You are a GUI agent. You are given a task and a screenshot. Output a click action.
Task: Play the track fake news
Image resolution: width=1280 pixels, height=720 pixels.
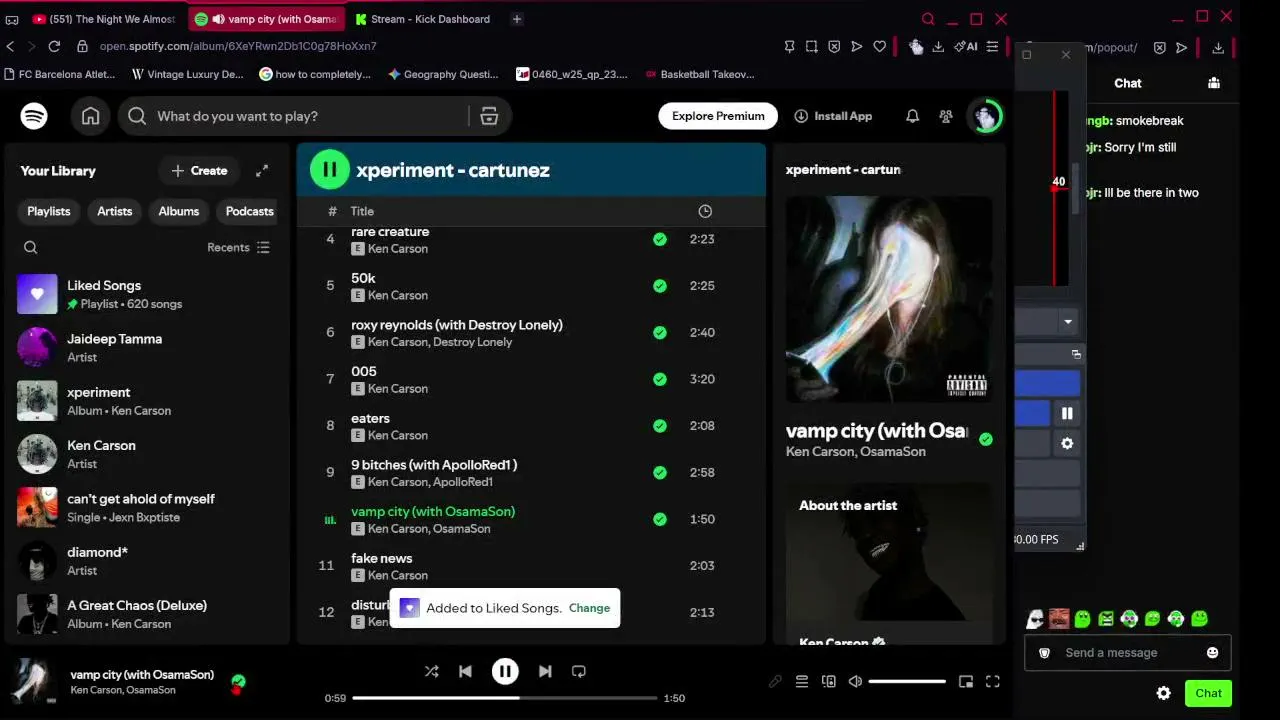[326, 566]
